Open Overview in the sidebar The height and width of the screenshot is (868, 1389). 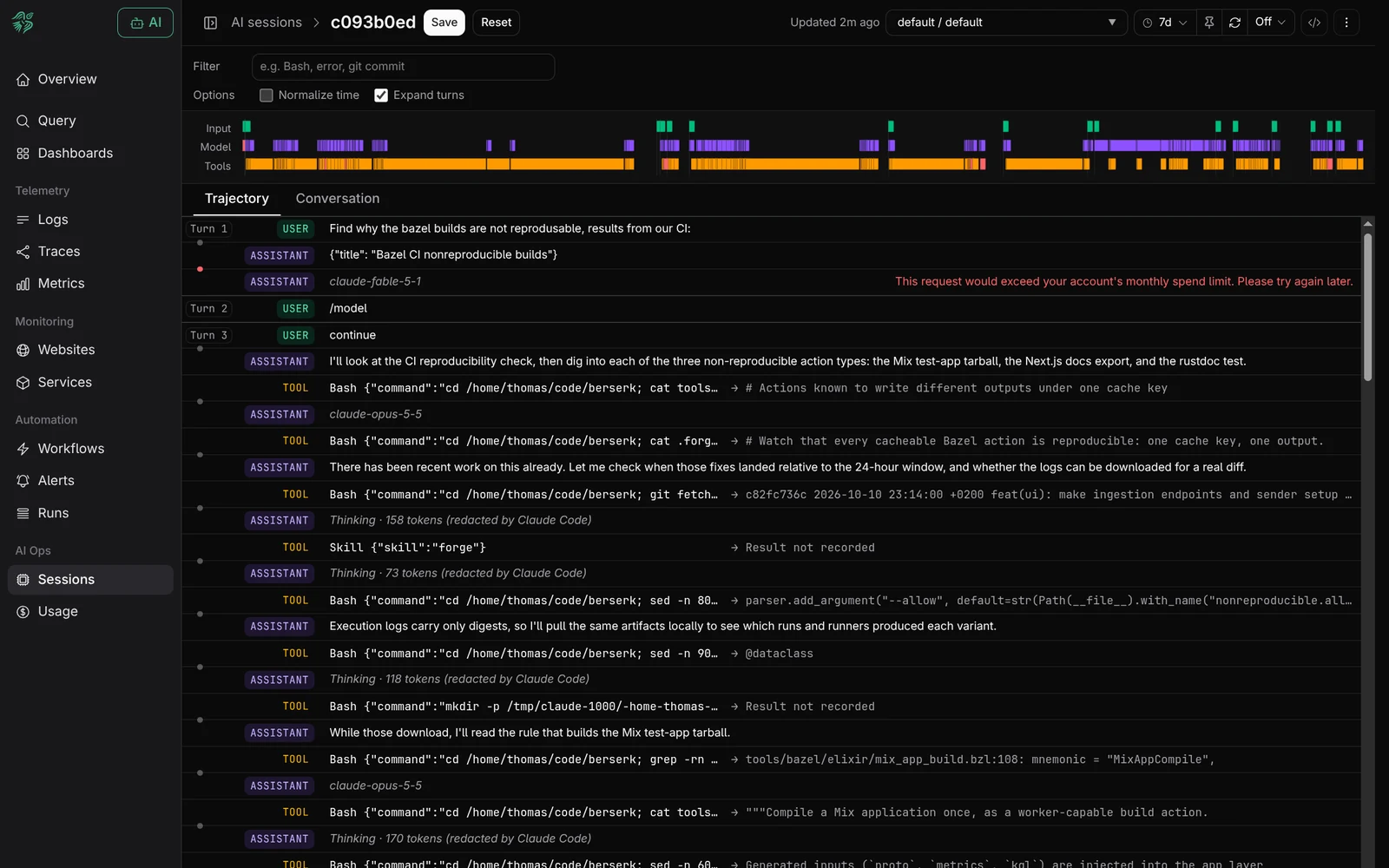coord(90,79)
